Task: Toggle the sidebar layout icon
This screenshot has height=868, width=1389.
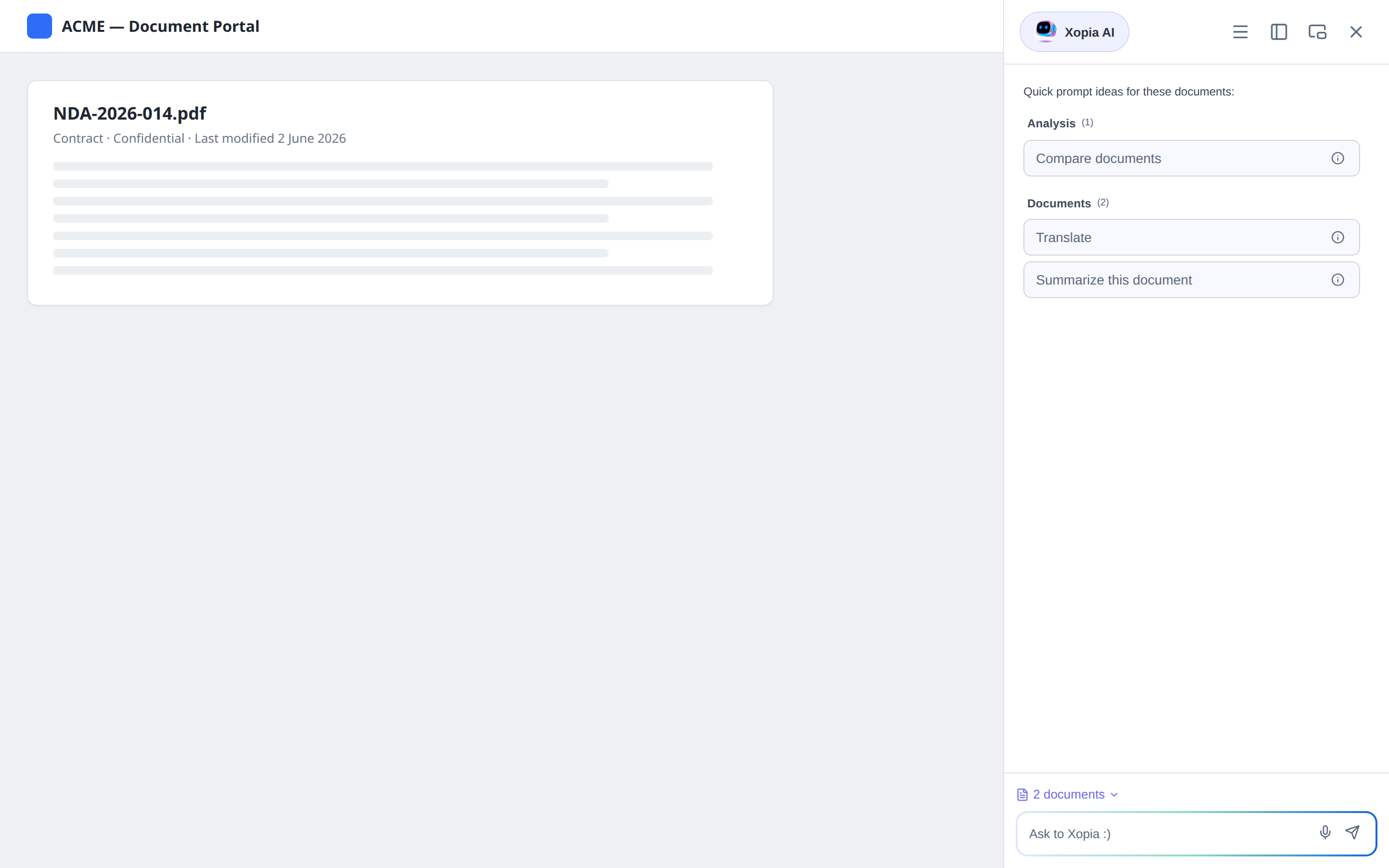Action: point(1279,32)
